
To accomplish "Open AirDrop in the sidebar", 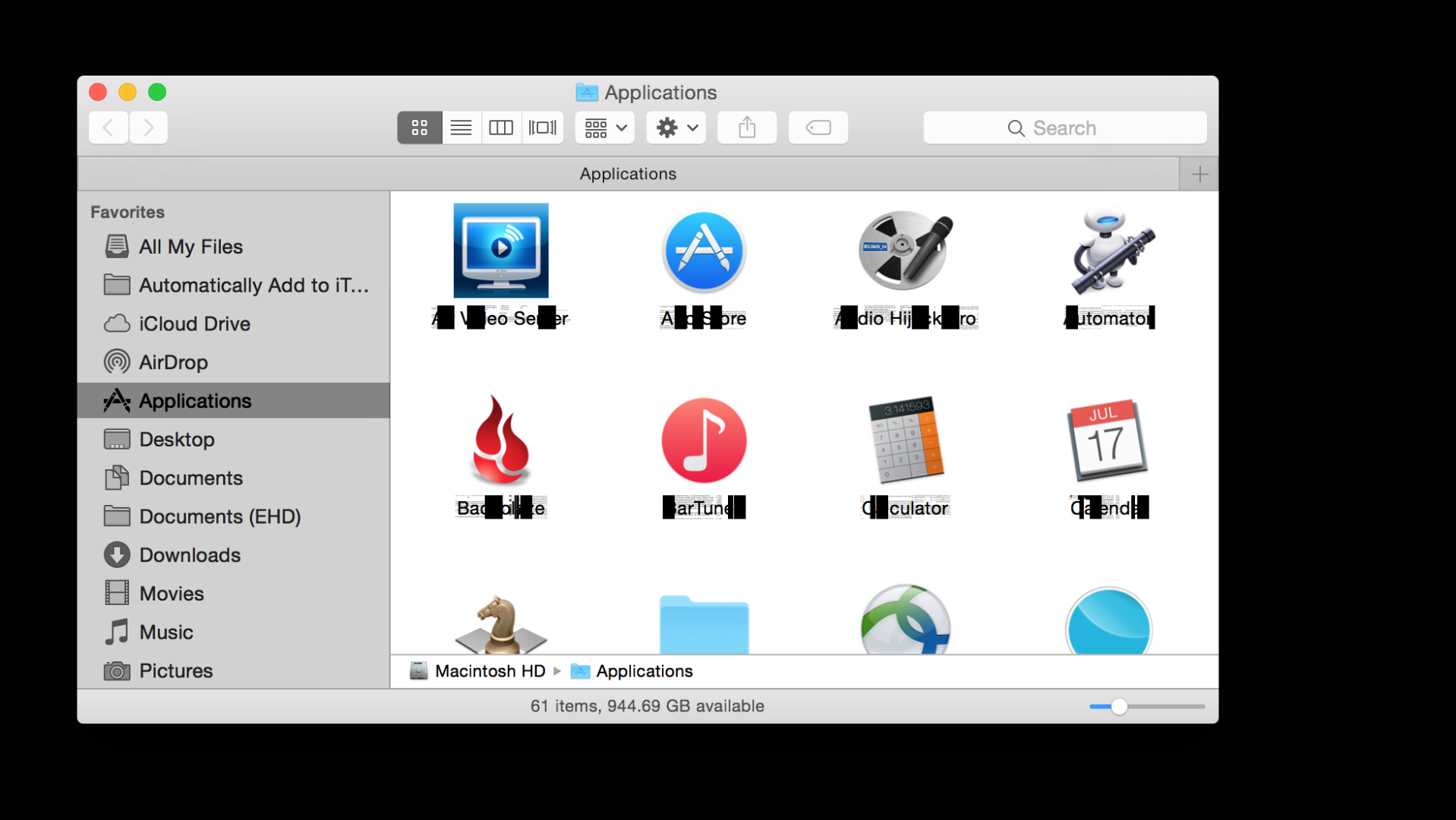I will pyautogui.click(x=234, y=362).
